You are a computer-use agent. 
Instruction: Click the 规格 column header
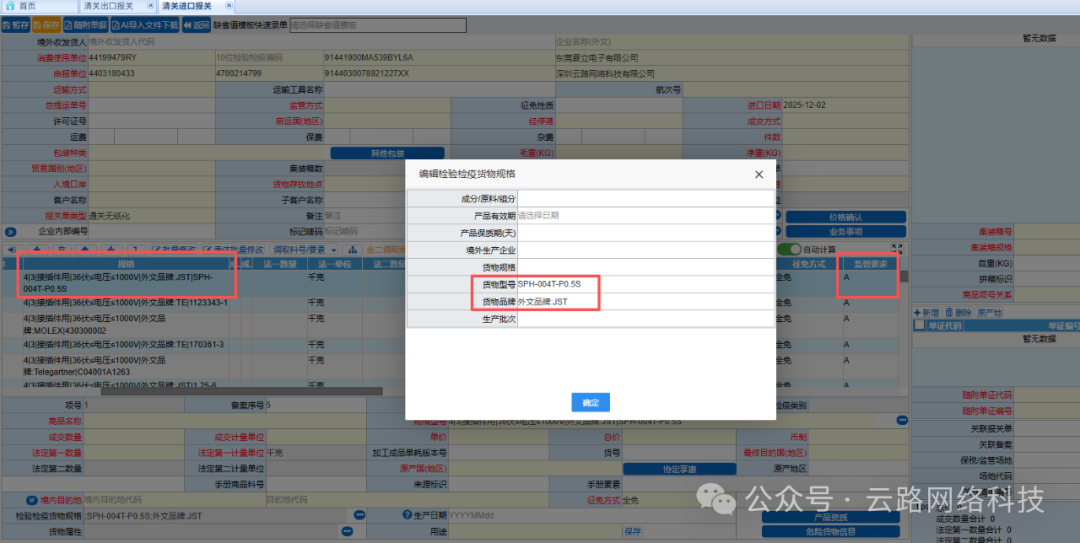pyautogui.click(x=125, y=264)
